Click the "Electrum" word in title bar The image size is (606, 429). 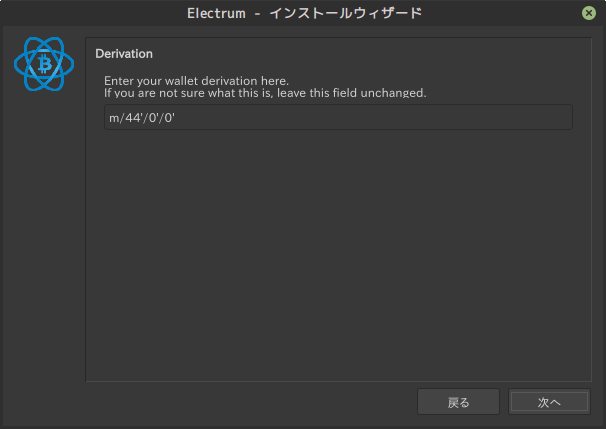(216, 13)
